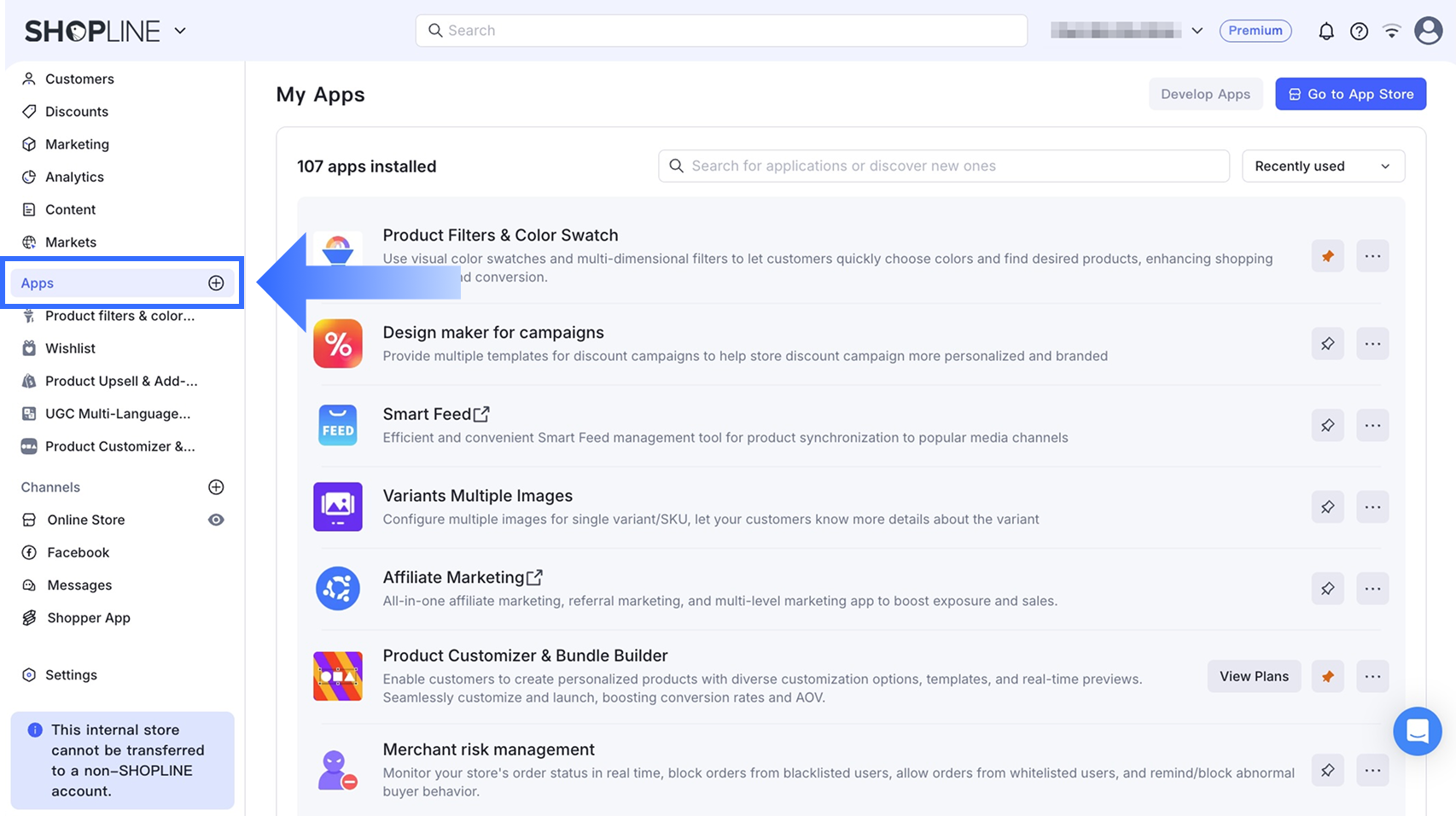1456x816 pixels.
Task: Open the user account avatar
Action: pos(1428,31)
